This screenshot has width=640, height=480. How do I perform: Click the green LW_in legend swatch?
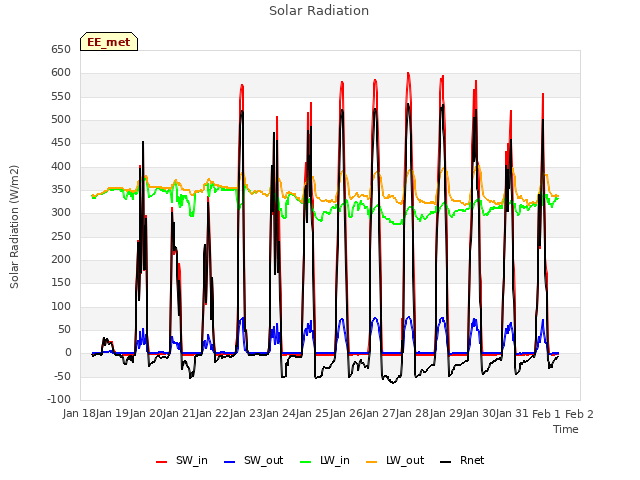[306, 462]
